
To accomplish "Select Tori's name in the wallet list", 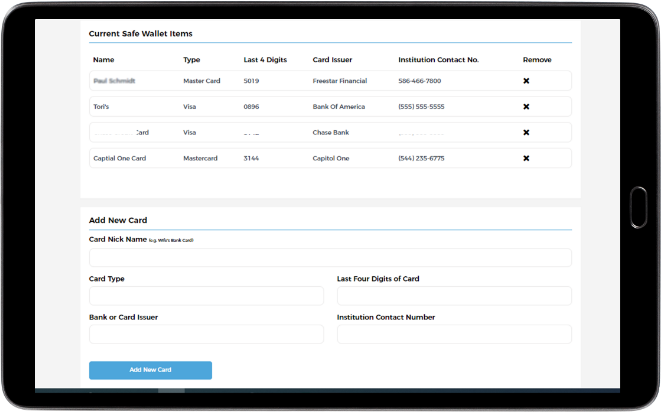I will 101,107.
